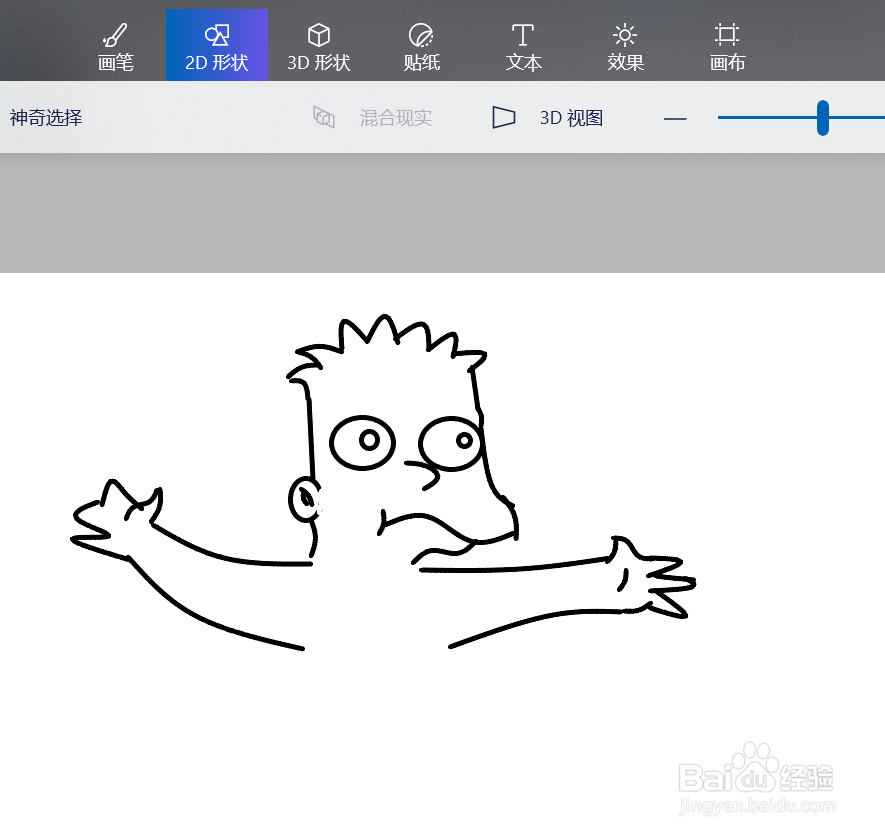
Task: Open the 画布 canvas tab
Action: pyautogui.click(x=727, y=45)
